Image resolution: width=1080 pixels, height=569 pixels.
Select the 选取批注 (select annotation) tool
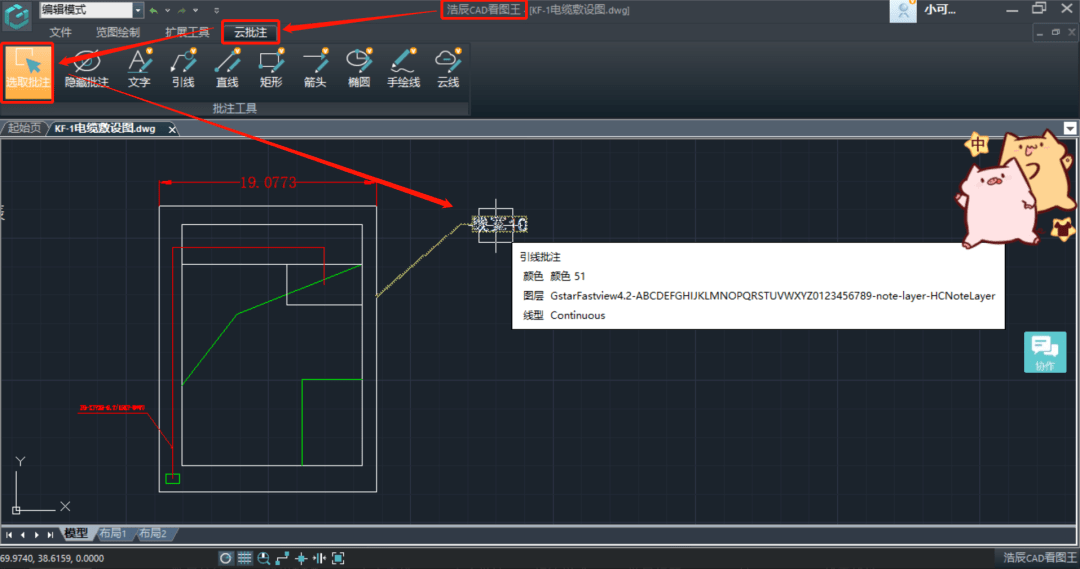pyautogui.click(x=28, y=72)
